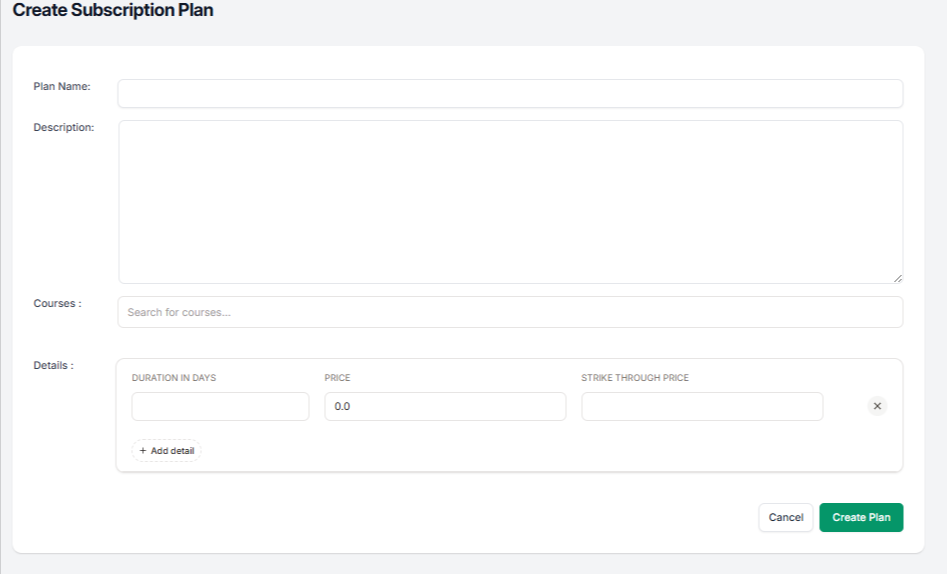Click the DURATION IN DAYS column header
Image resolution: width=947 pixels, height=574 pixels.
174,378
